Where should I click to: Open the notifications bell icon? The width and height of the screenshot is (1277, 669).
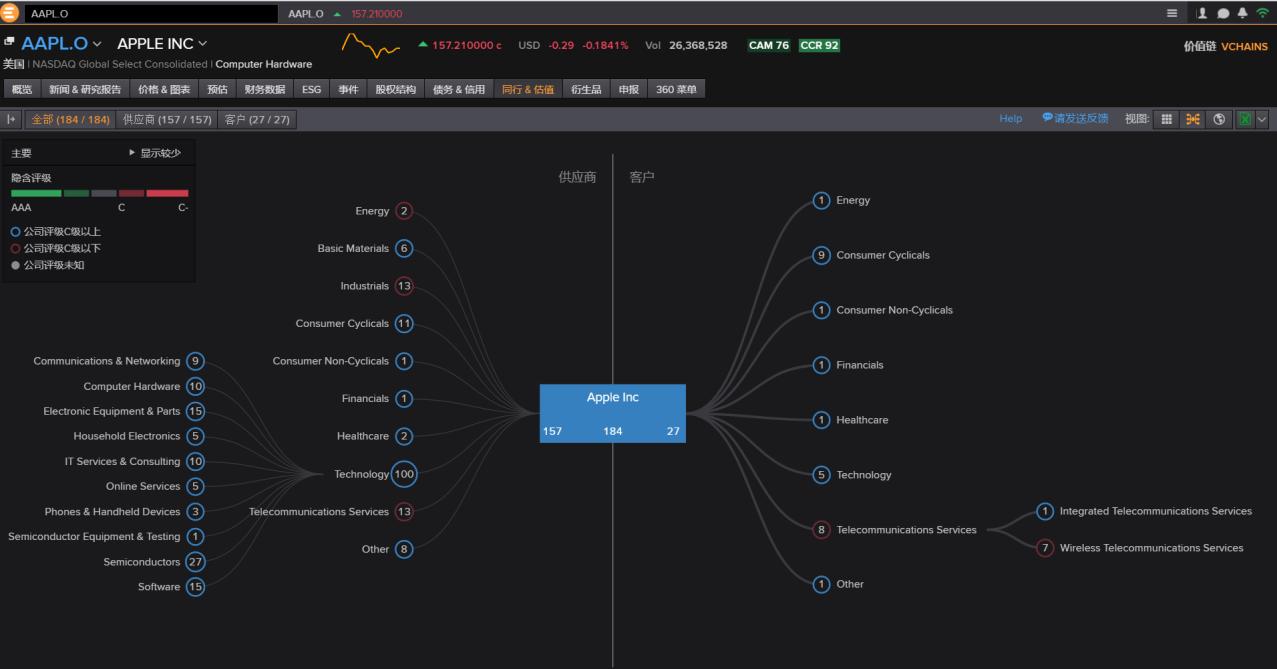click(1242, 13)
